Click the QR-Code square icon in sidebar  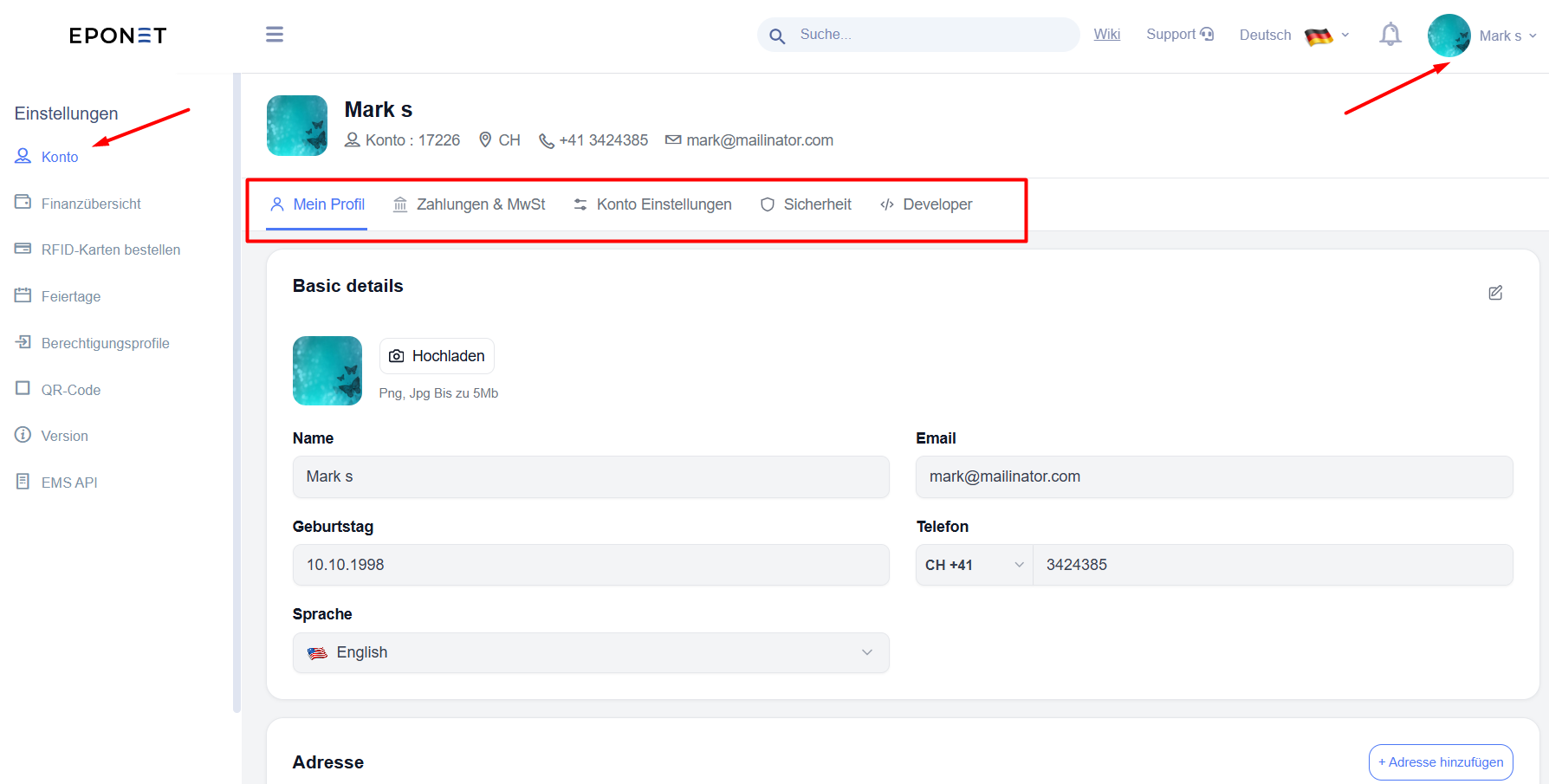click(x=23, y=388)
